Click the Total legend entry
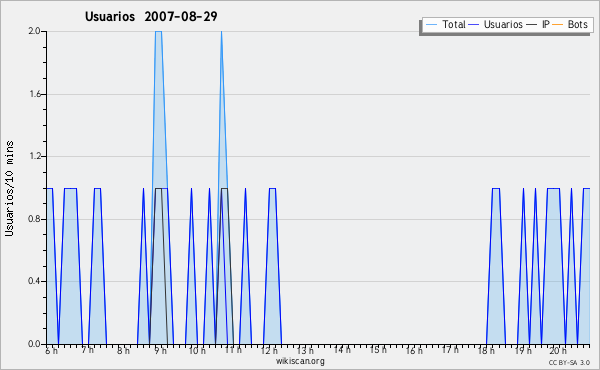Screen dimensions: 600x370 point(446,24)
